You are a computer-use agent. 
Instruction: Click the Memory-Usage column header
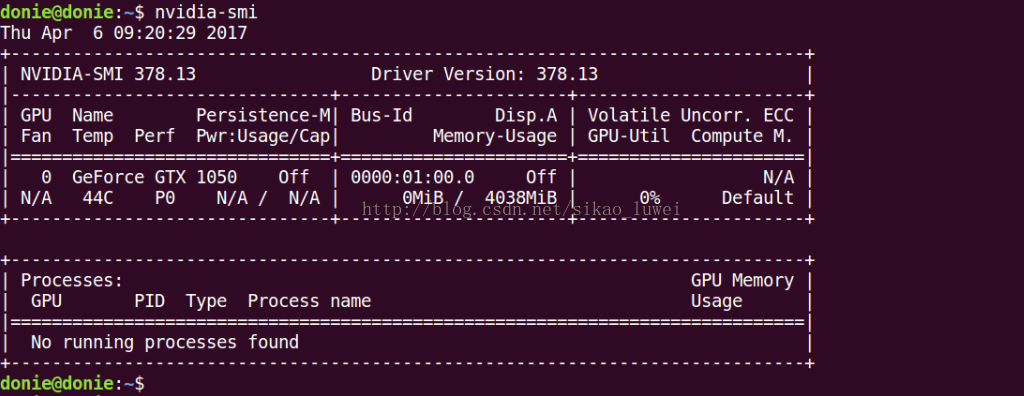tap(494, 137)
